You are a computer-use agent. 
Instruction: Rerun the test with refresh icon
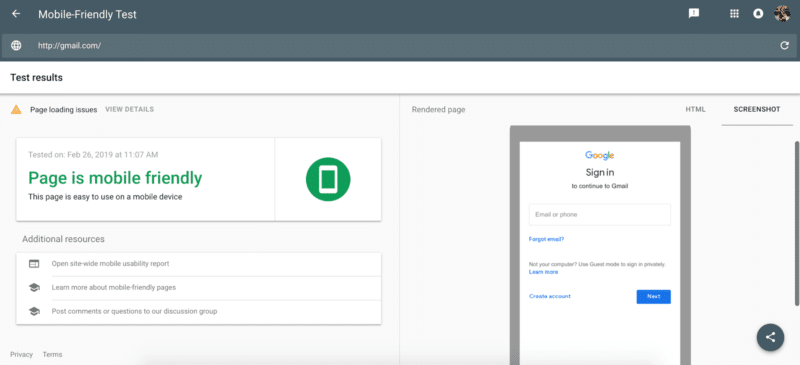tap(785, 45)
